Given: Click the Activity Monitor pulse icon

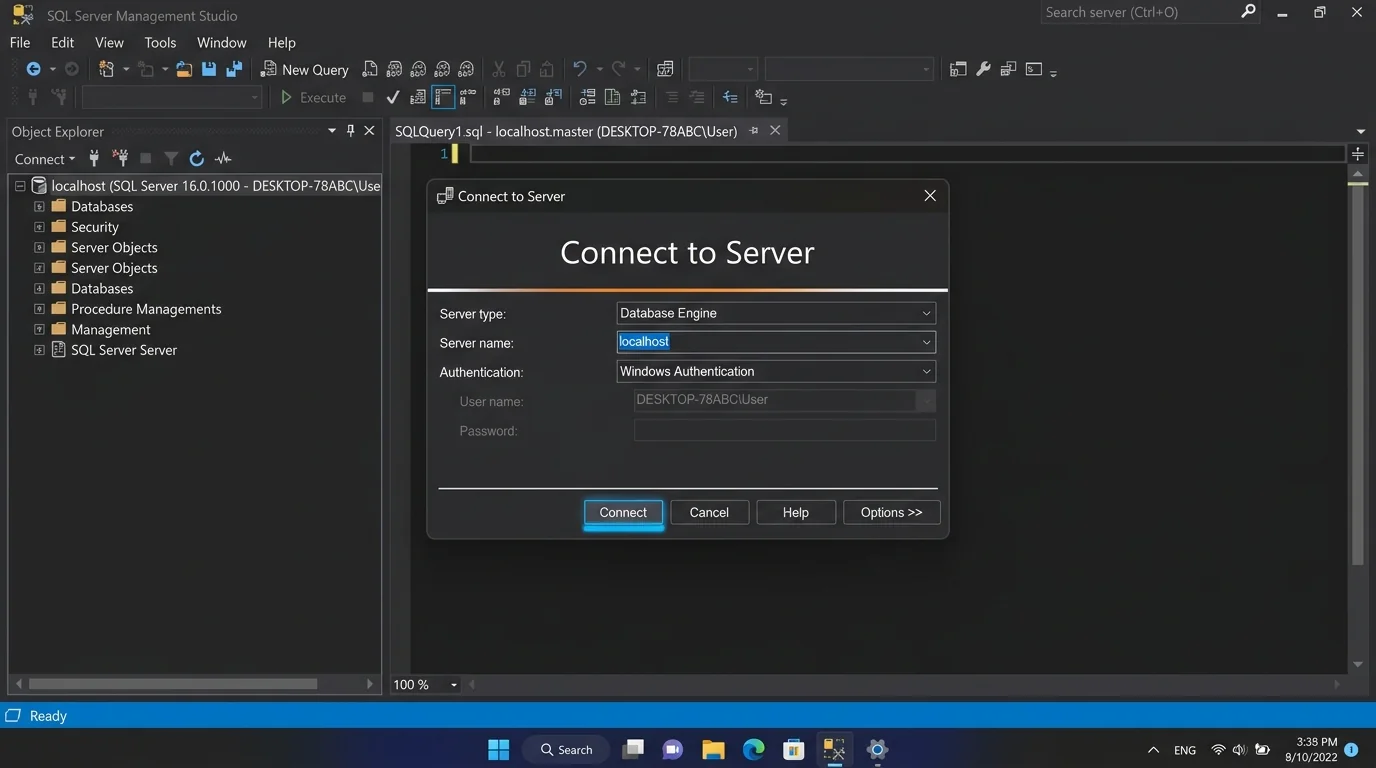Looking at the screenshot, I should click(223, 158).
